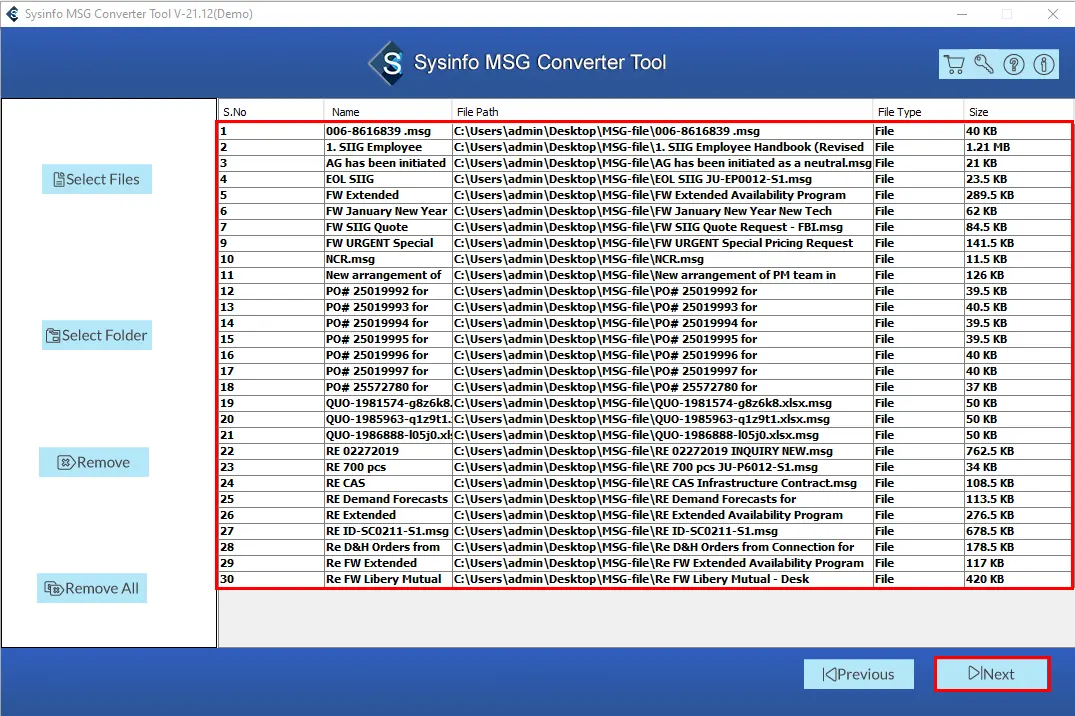
Task: Select the Re FW Libery Mutual row
Action: pos(383,579)
